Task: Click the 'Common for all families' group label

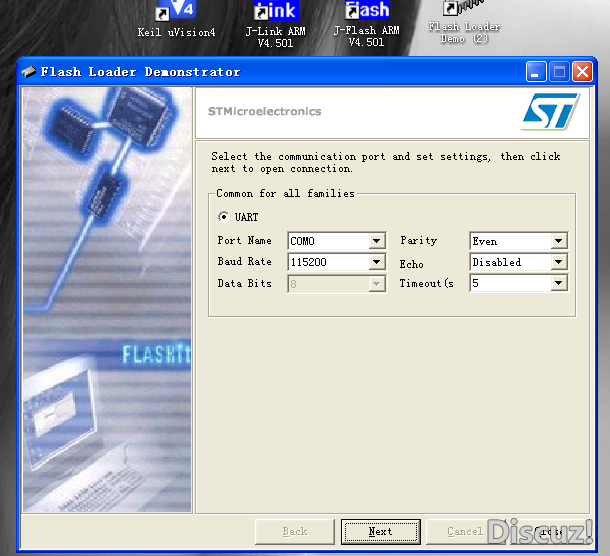Action: point(285,193)
